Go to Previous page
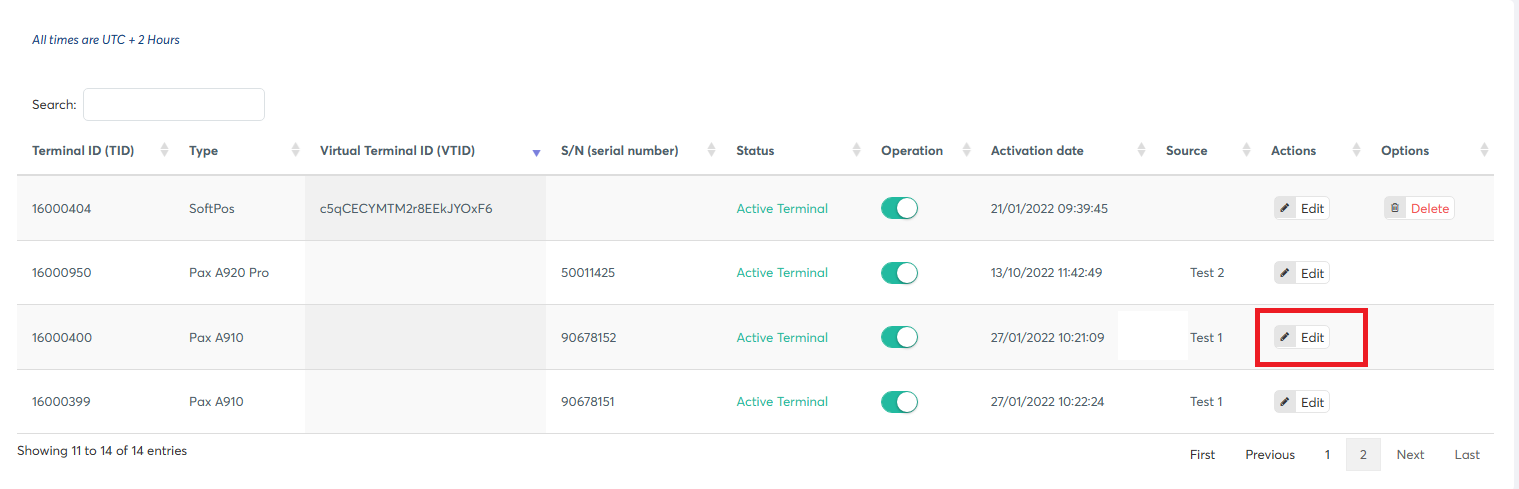Screen dimensions: 1519x489 1270,455
